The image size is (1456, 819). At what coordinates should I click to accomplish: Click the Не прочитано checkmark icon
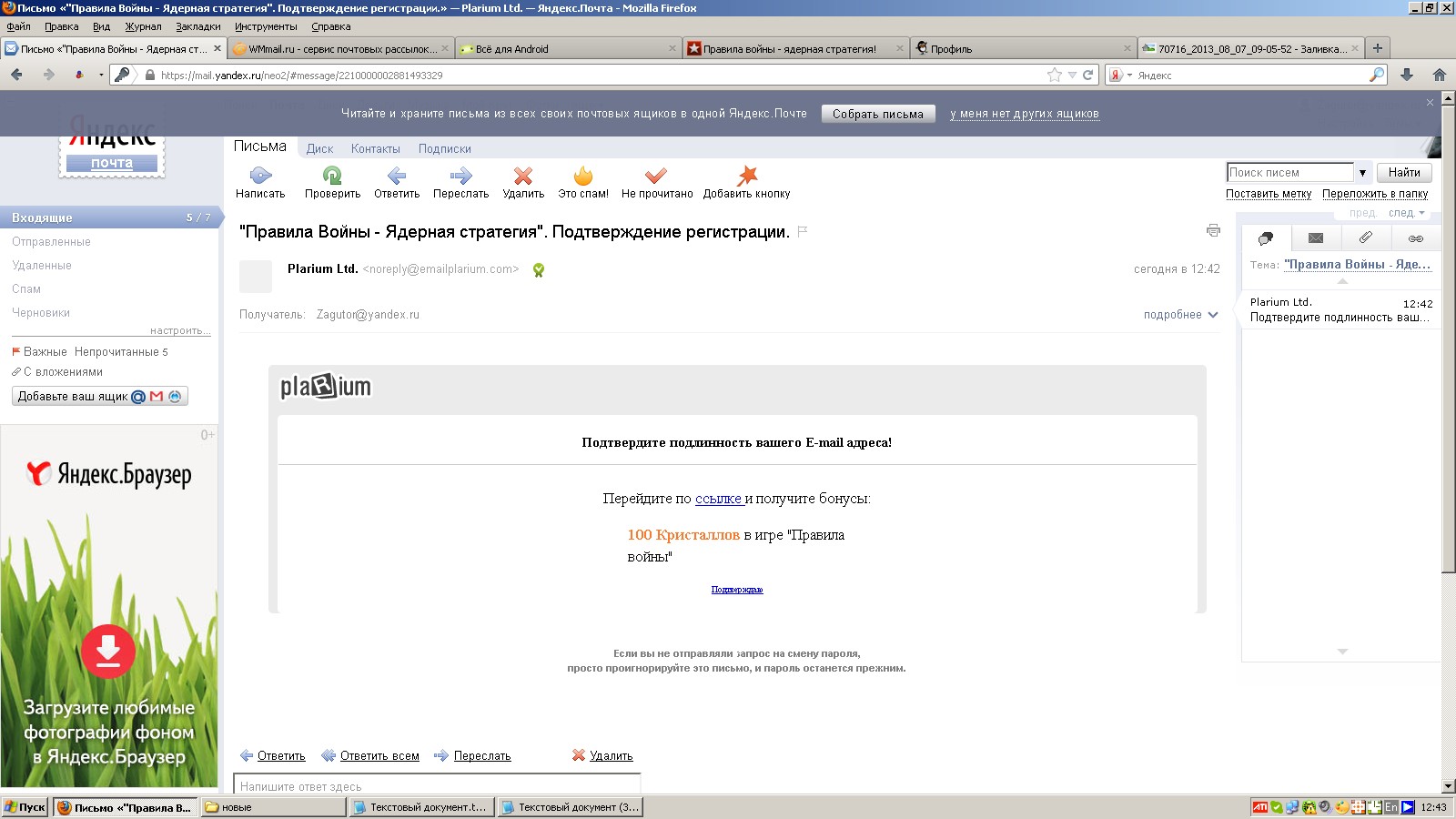pyautogui.click(x=656, y=175)
